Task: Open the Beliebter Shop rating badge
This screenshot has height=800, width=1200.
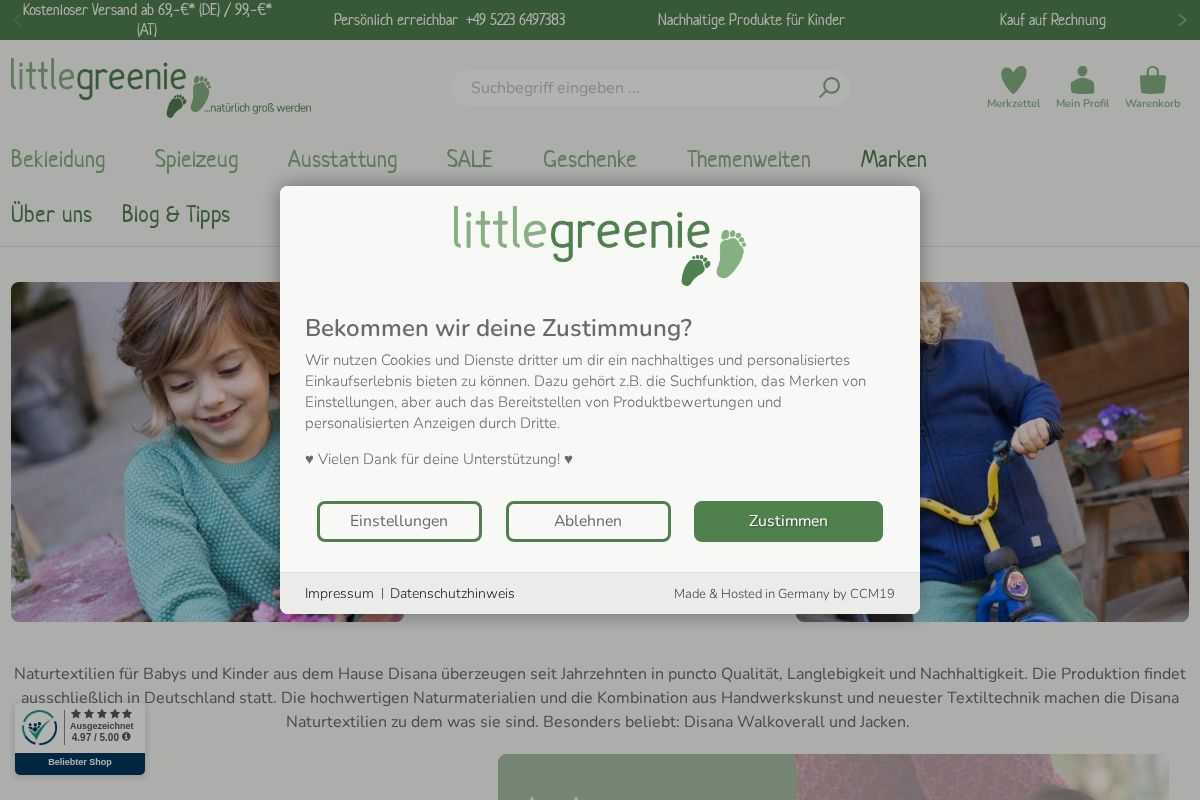Action: 80,739
